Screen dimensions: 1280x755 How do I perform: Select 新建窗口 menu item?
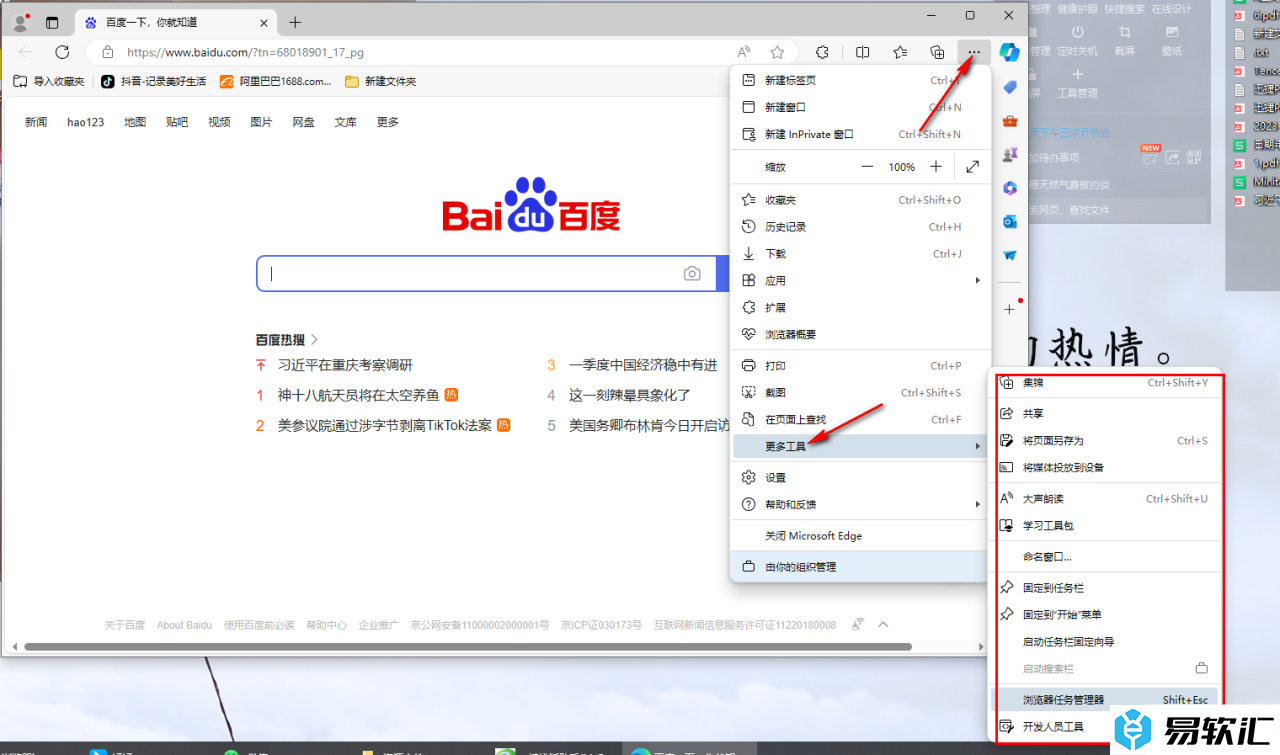pyautogui.click(x=860, y=108)
